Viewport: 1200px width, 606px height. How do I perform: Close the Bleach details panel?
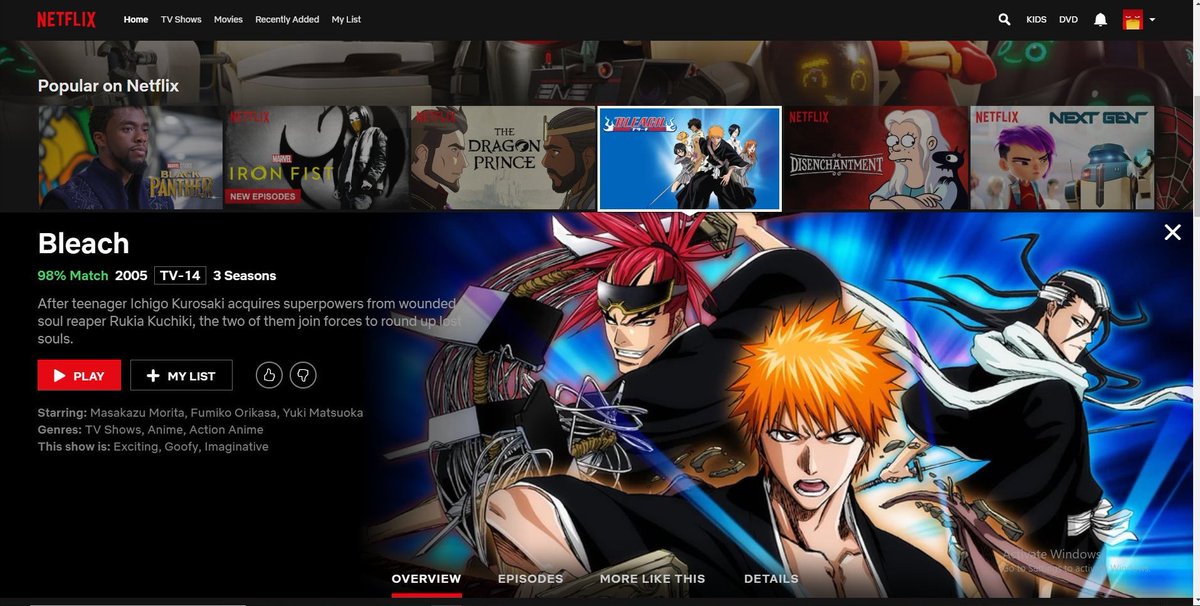point(1172,232)
